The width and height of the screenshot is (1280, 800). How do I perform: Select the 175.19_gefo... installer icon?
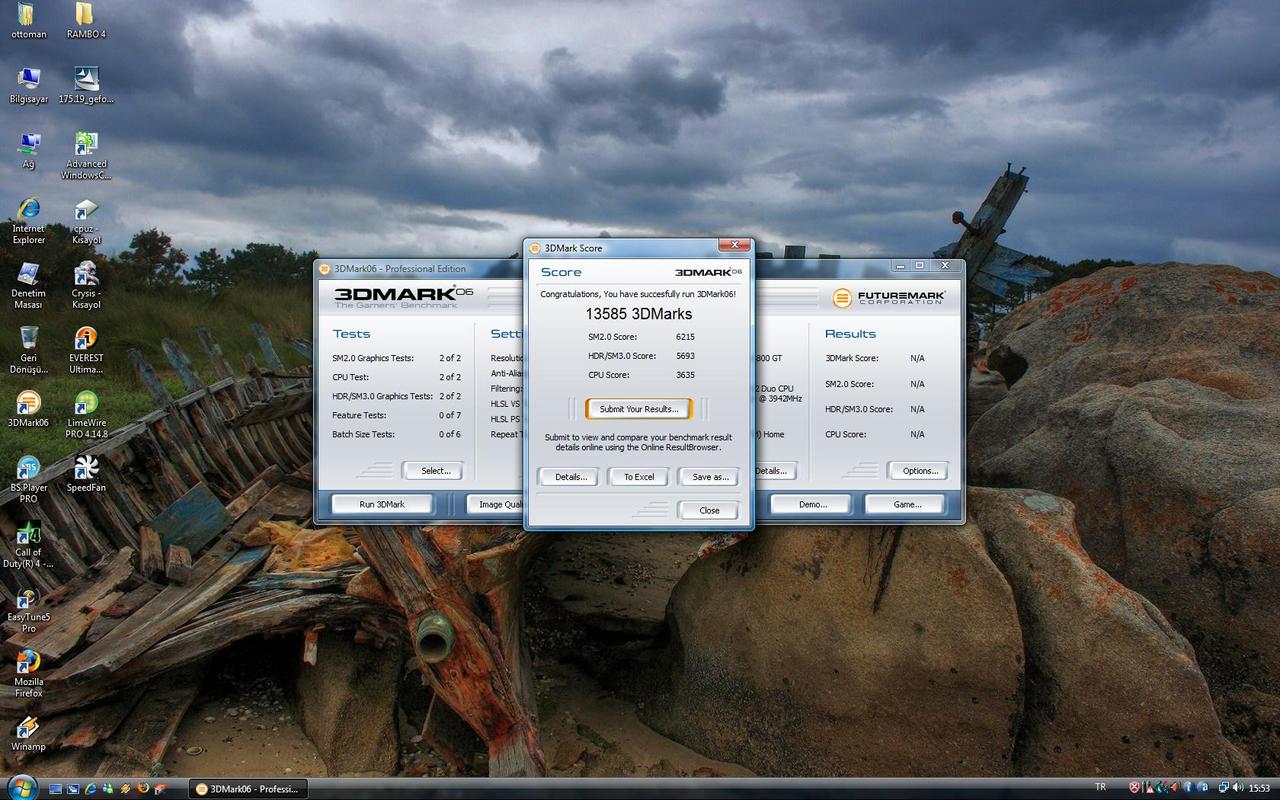click(x=86, y=85)
